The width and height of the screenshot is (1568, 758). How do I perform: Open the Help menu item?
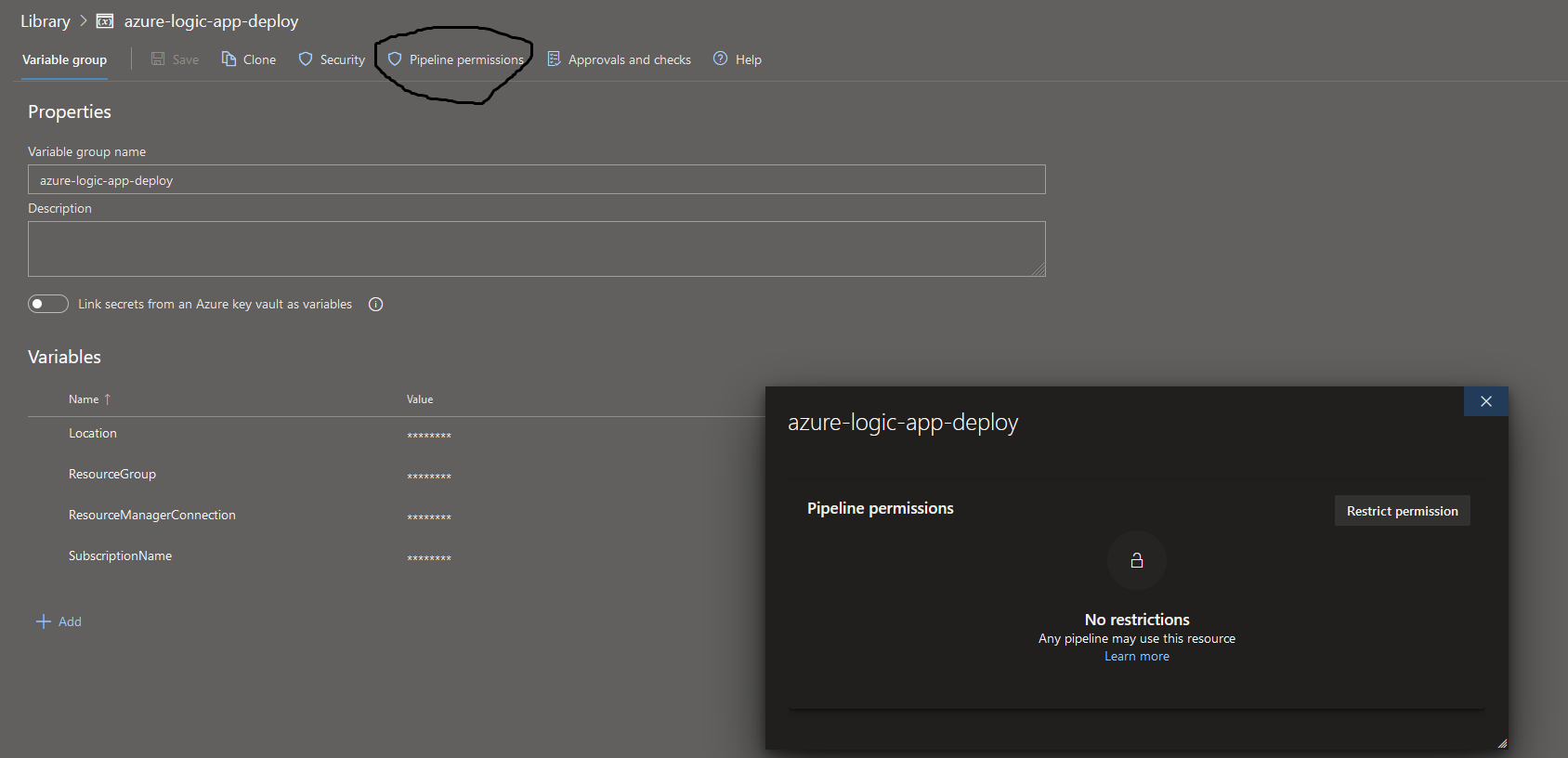[738, 59]
